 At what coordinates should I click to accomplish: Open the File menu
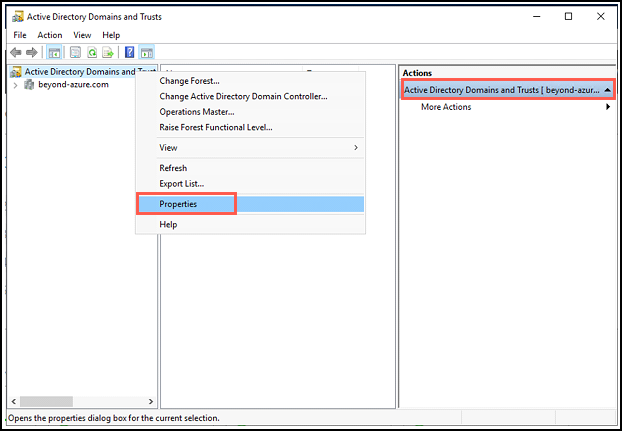tap(20, 35)
